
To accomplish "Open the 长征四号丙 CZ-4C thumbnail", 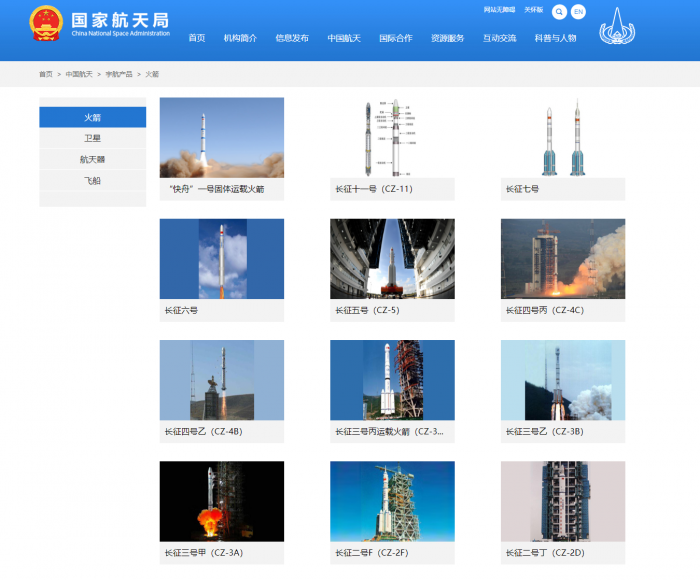I will (563, 259).
